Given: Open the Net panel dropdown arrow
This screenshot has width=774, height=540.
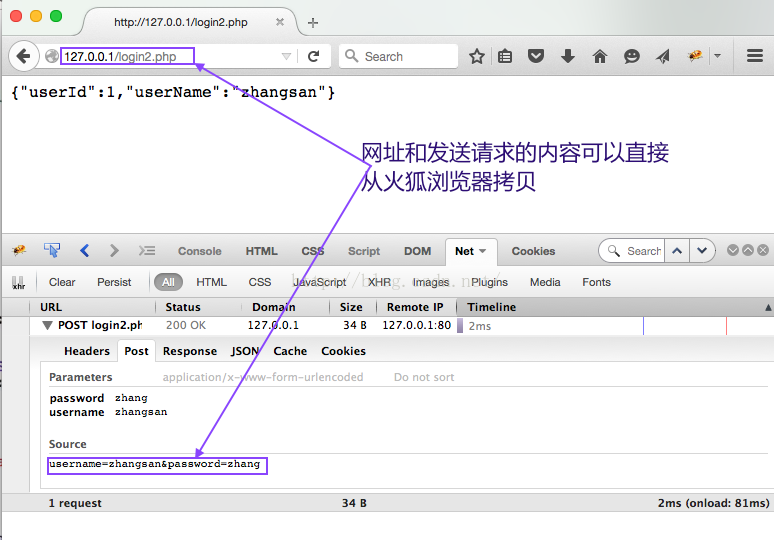Looking at the screenshot, I should tap(482, 251).
